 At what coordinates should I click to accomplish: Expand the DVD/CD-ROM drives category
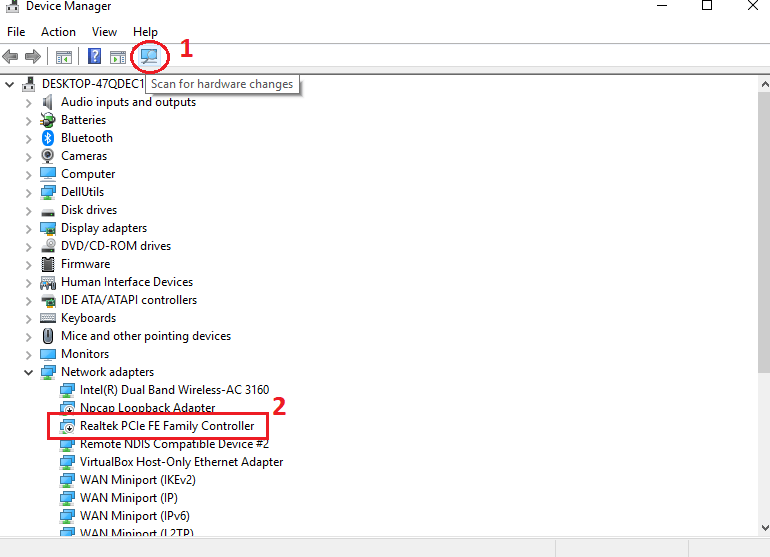[x=28, y=247]
